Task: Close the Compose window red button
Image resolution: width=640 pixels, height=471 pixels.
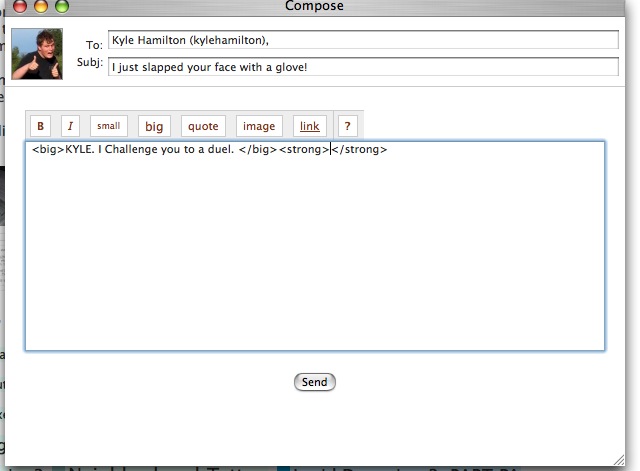Action: (20, 5)
